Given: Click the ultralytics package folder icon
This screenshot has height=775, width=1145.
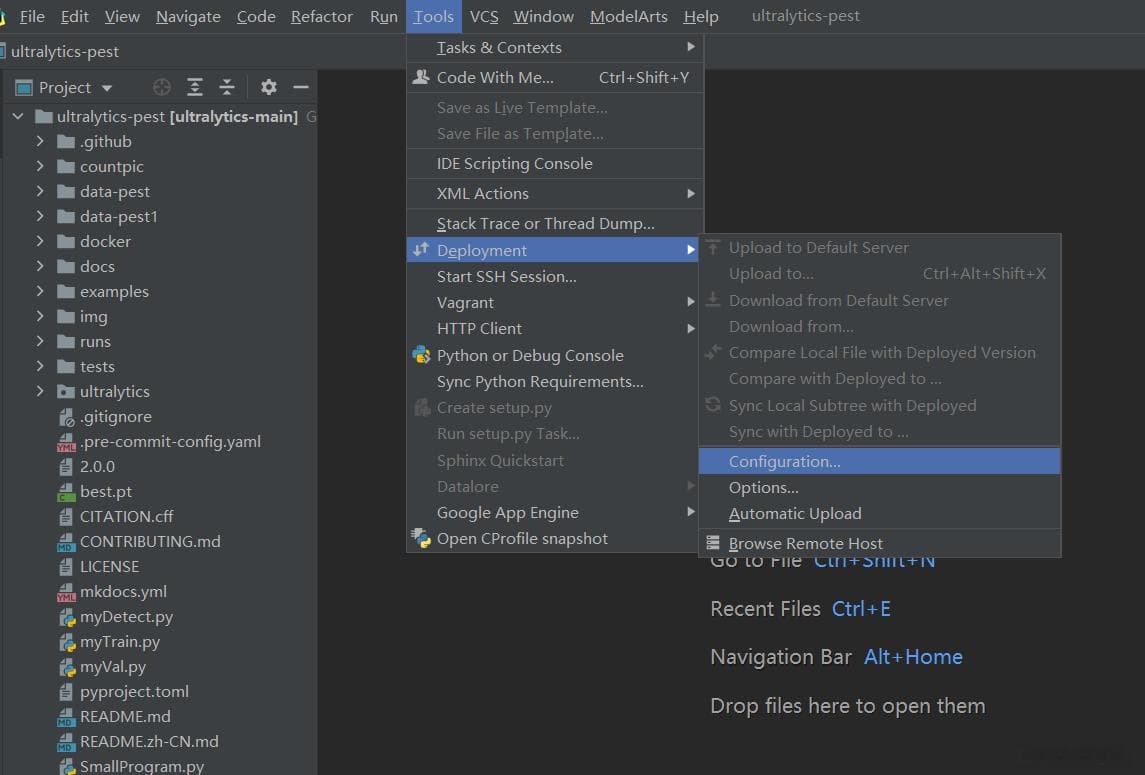Looking at the screenshot, I should (x=66, y=392).
